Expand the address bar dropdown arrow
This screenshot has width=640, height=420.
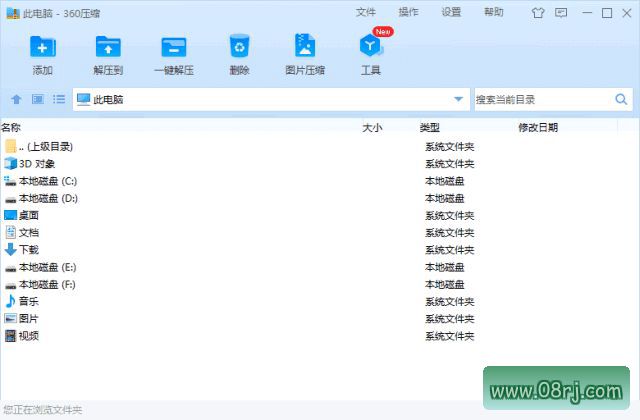point(458,99)
